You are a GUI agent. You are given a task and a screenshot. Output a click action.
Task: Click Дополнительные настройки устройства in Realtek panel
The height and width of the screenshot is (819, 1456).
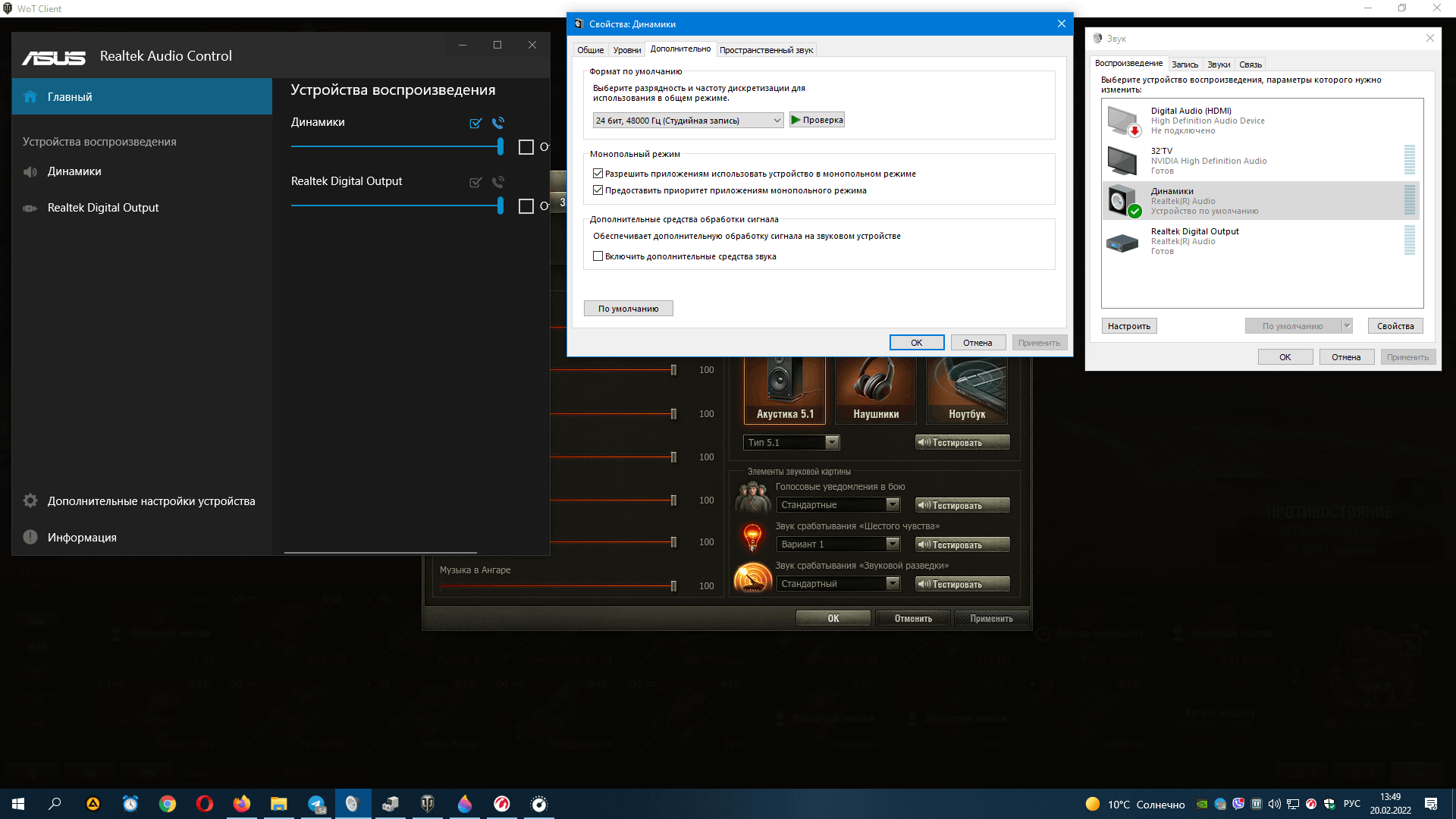point(151,500)
